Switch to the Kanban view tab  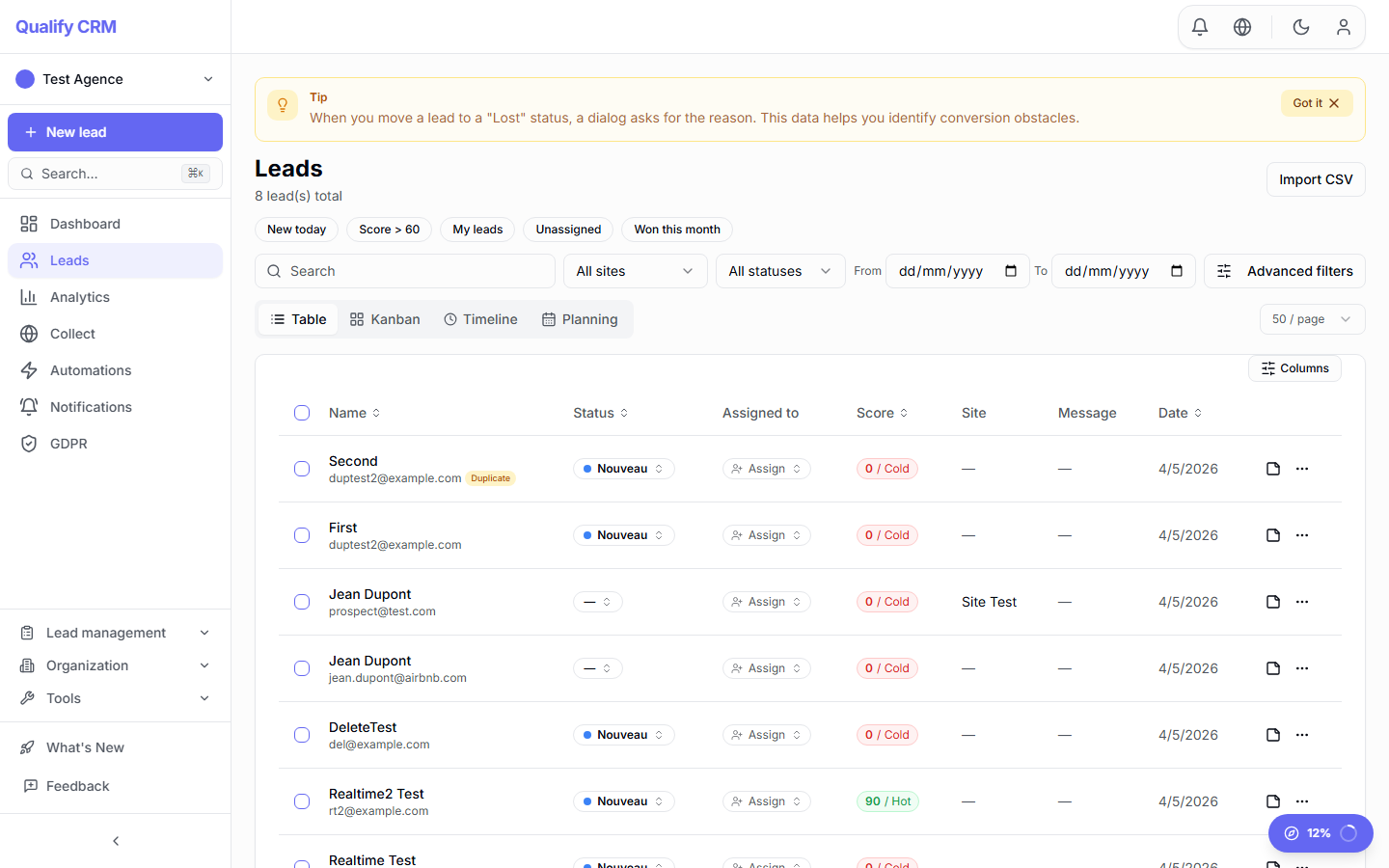[x=384, y=318]
